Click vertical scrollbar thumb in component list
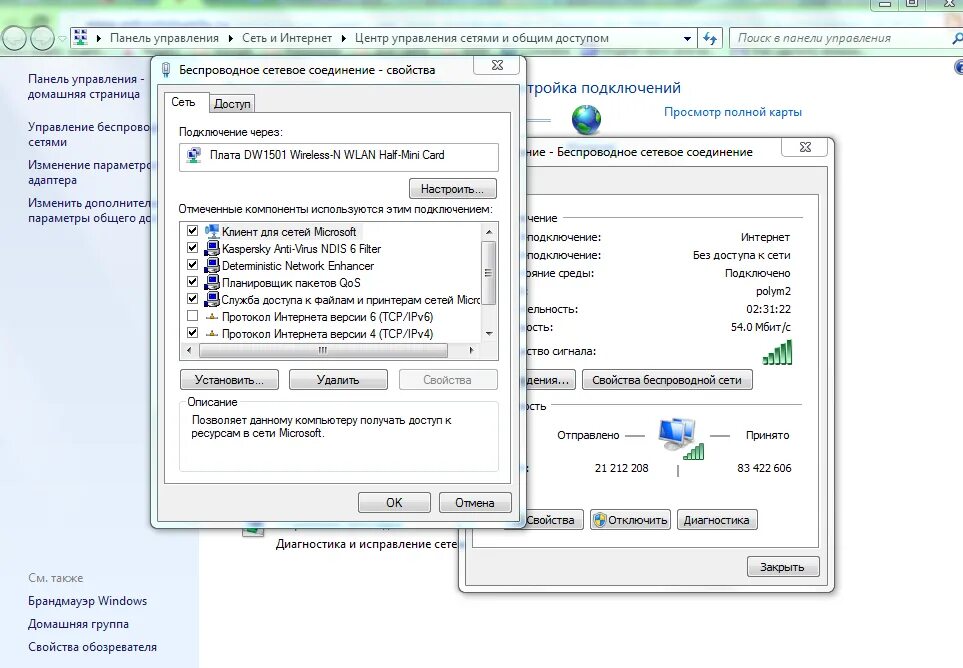 (489, 273)
